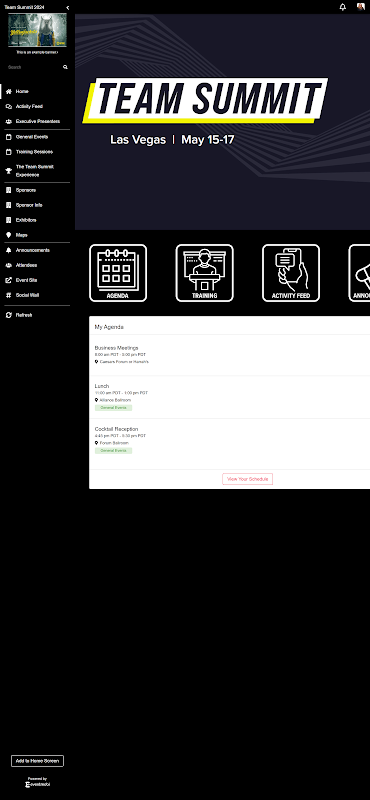The width and height of the screenshot is (370, 800).
Task: Open Maps from the sidebar
Action: 35,235
